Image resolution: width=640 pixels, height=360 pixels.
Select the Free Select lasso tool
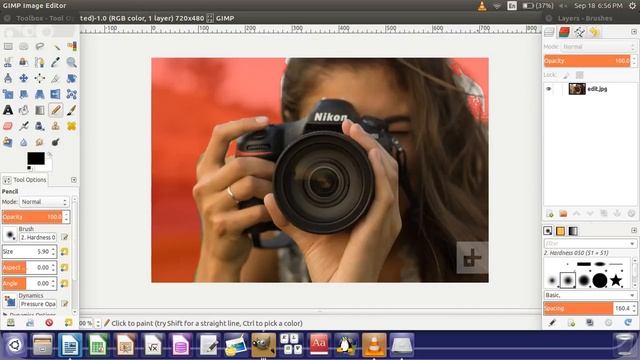(x=40, y=47)
